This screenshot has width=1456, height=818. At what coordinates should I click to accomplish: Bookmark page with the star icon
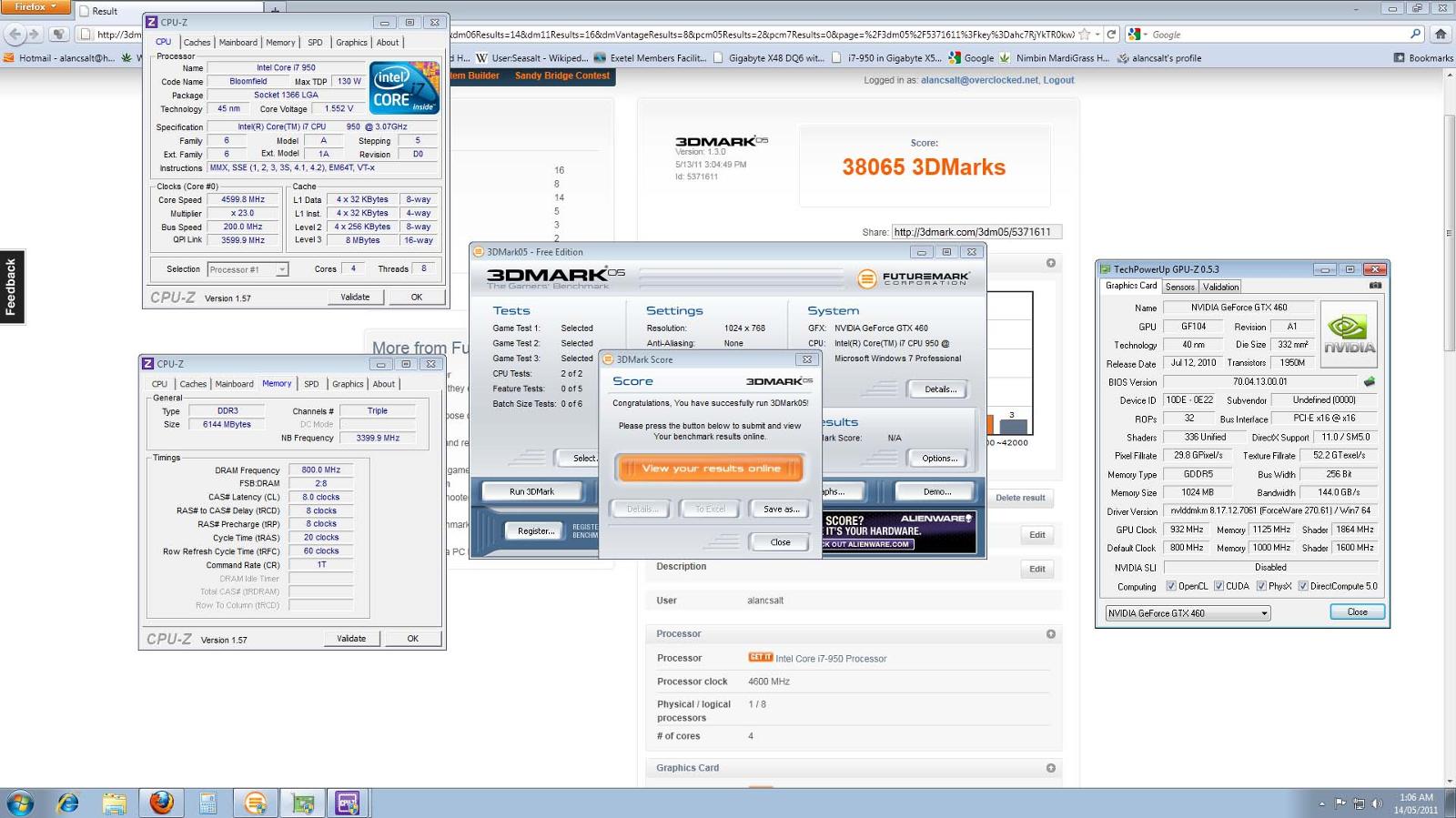pyautogui.click(x=1084, y=35)
